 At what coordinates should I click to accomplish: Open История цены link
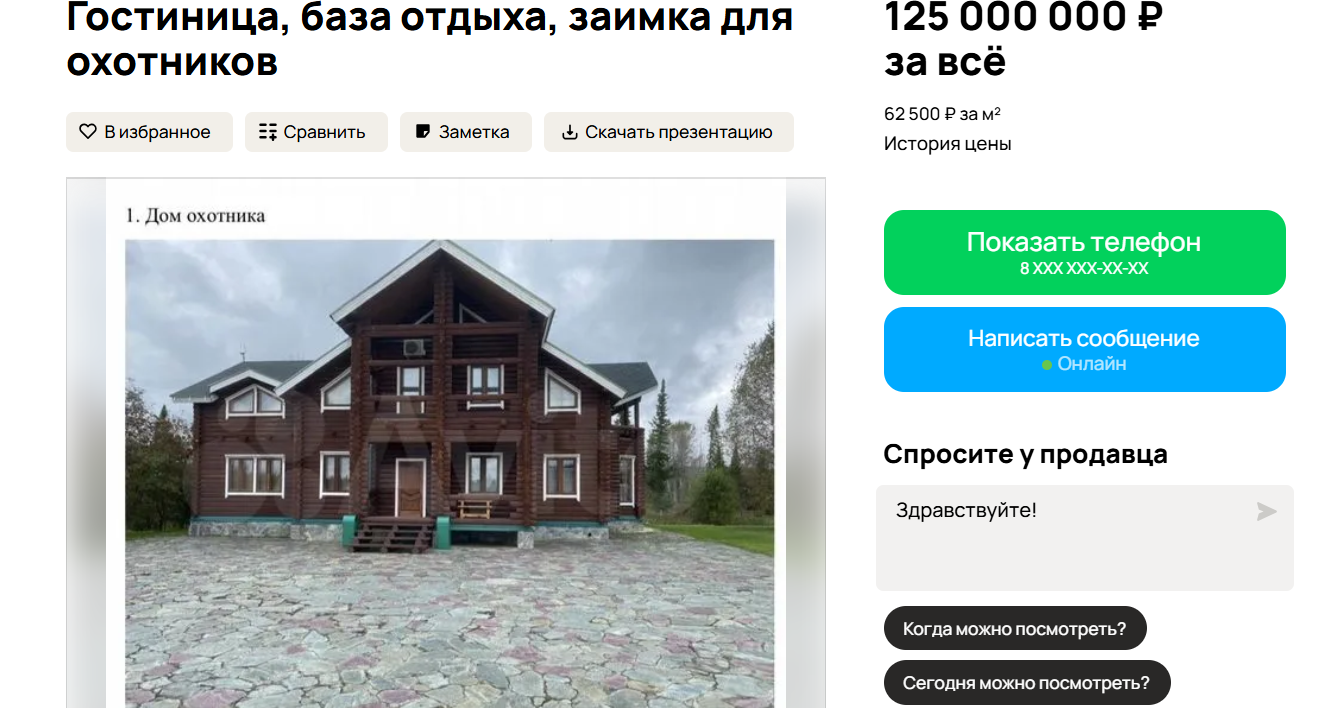(947, 144)
